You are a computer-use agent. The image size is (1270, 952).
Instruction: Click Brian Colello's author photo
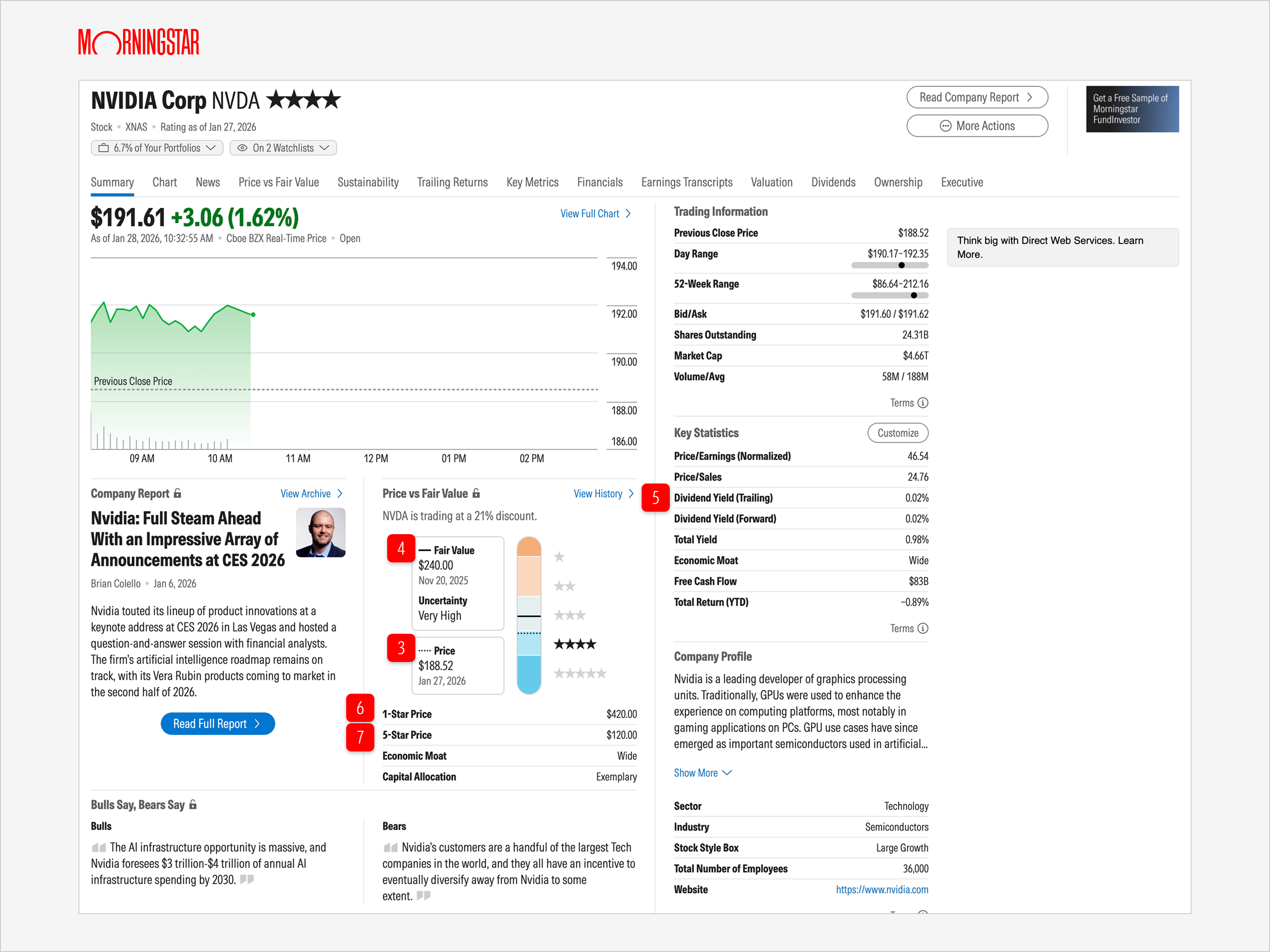click(x=321, y=532)
